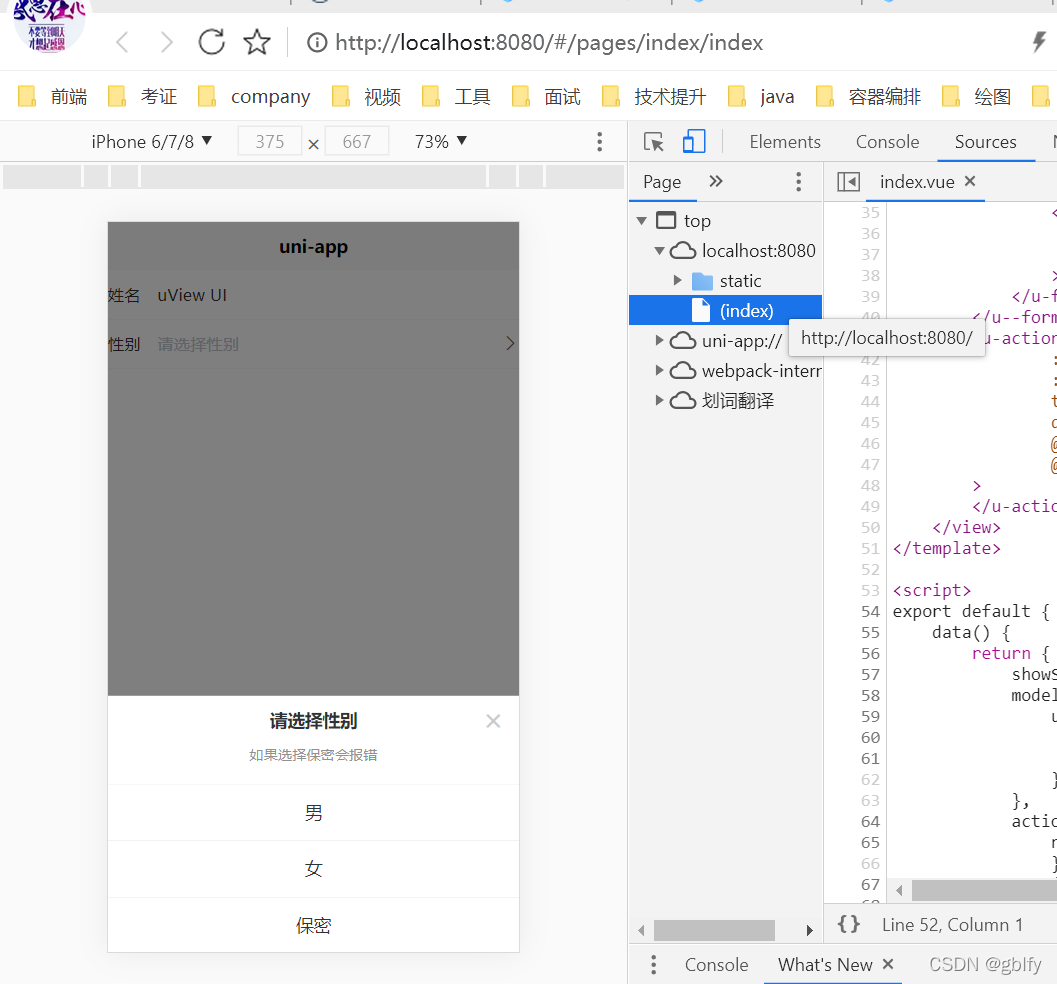This screenshot has width=1057, height=984.
Task: Click the device height field 667
Action: [x=357, y=142]
